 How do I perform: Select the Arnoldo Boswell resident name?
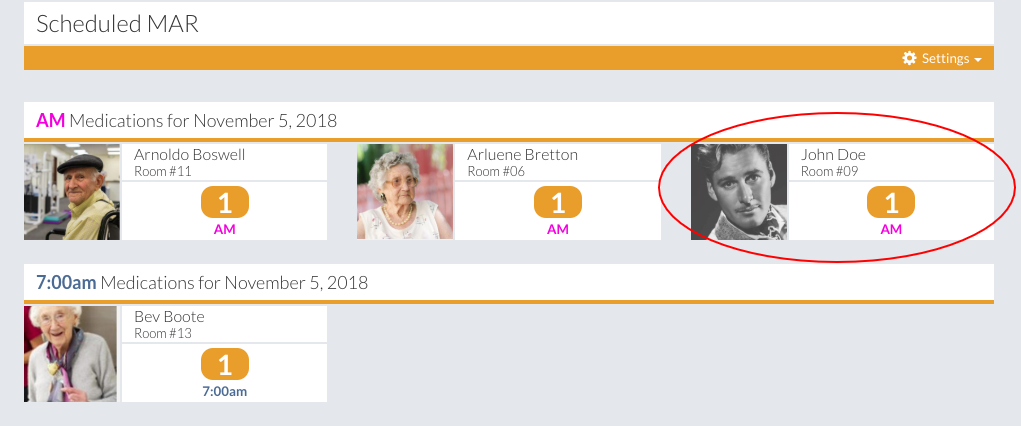tap(190, 155)
